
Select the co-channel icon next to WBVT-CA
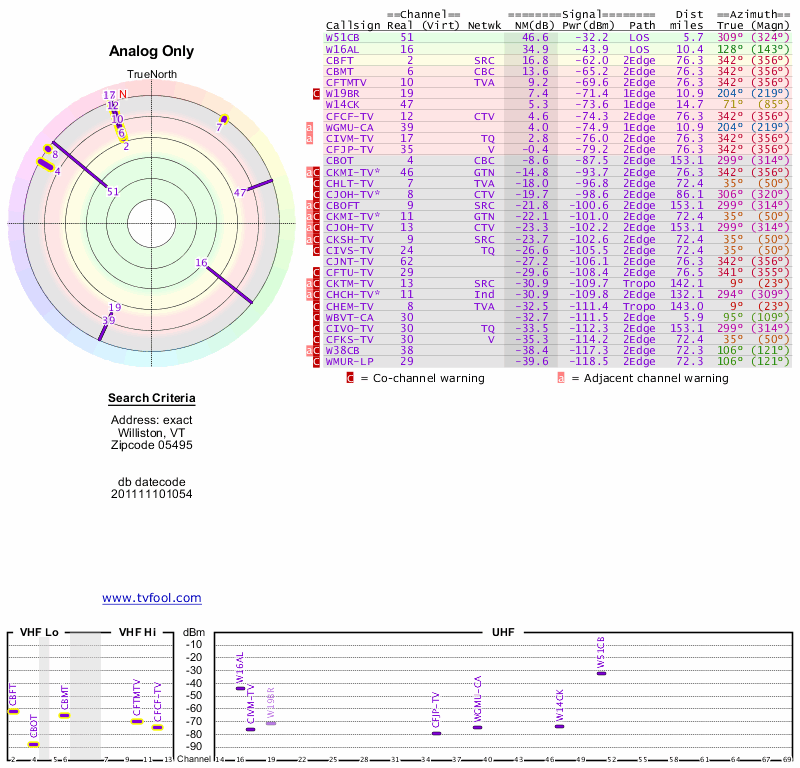(317, 317)
